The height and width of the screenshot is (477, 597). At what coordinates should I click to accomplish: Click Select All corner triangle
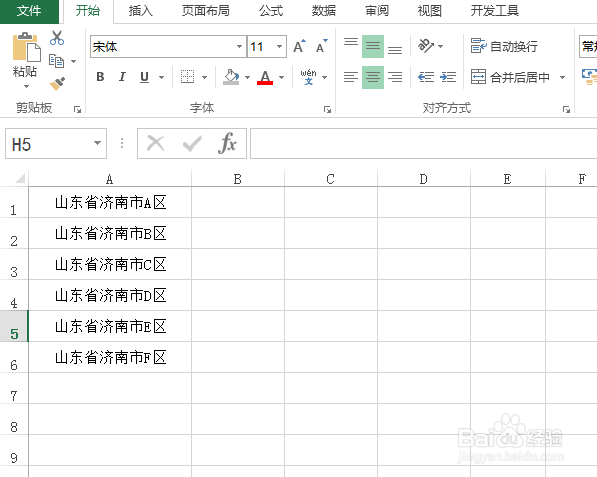[x=20, y=179]
